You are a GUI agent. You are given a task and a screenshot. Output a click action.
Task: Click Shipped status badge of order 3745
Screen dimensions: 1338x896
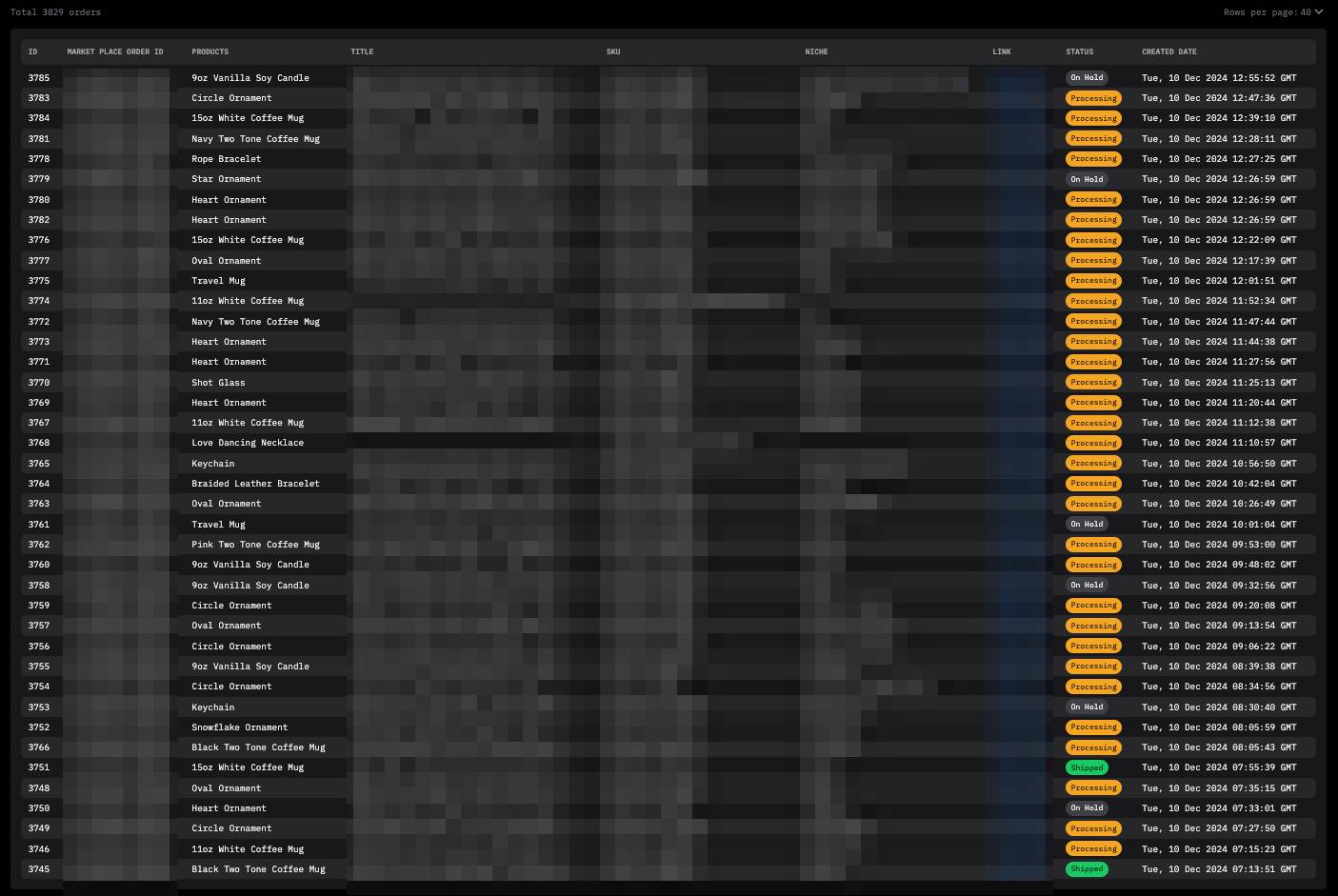coord(1087,869)
